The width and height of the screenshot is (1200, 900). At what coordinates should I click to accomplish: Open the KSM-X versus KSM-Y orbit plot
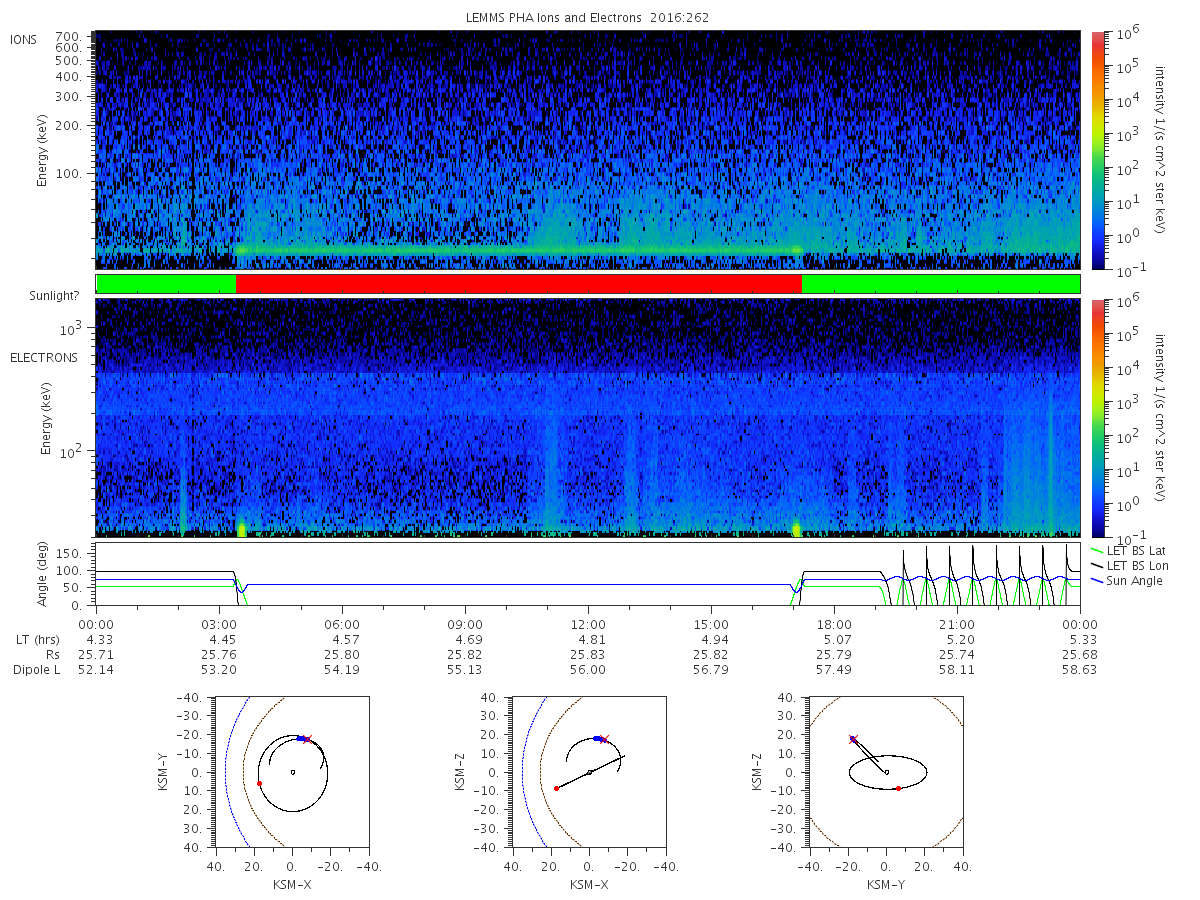291,772
